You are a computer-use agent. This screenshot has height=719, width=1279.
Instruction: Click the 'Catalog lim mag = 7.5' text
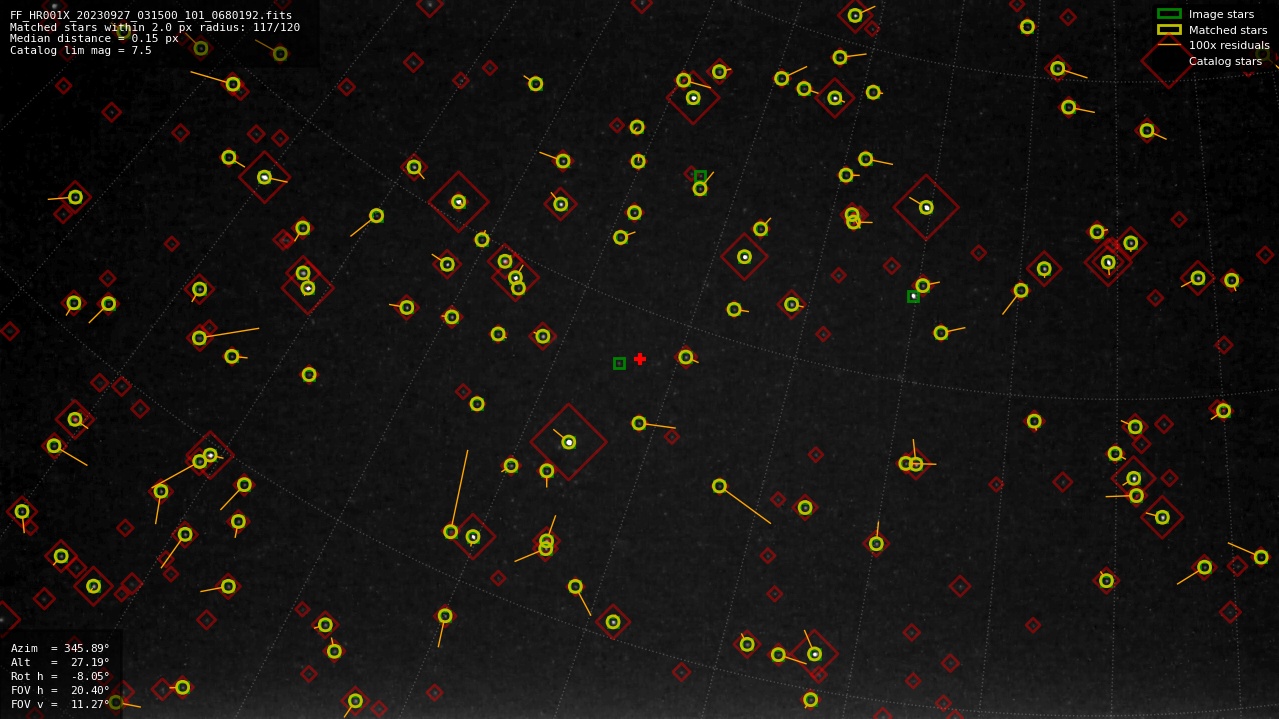pyautogui.click(x=81, y=50)
